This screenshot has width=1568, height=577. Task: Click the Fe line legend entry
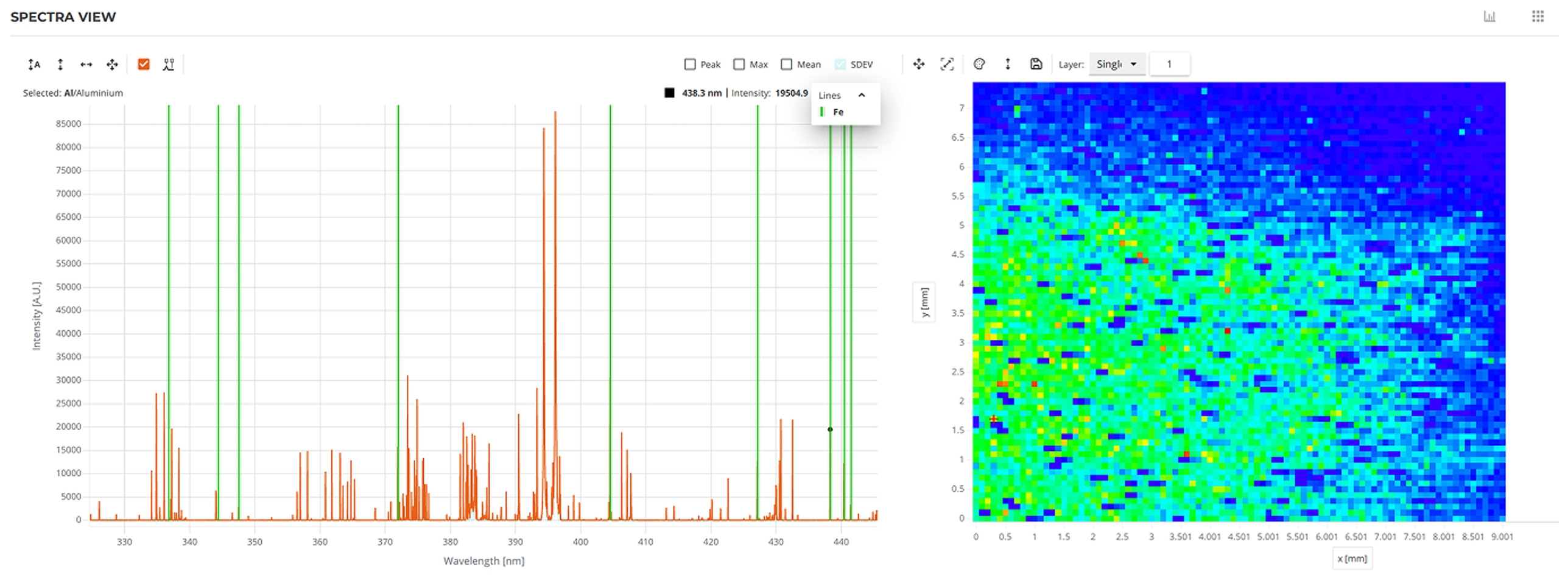click(838, 112)
